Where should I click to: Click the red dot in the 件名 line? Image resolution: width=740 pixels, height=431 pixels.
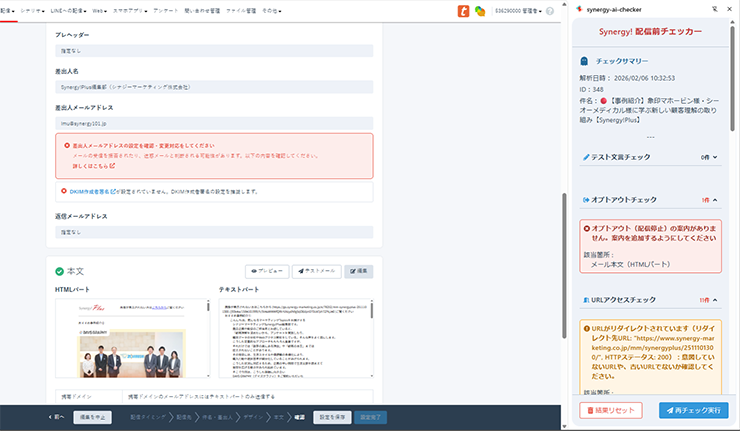click(603, 101)
